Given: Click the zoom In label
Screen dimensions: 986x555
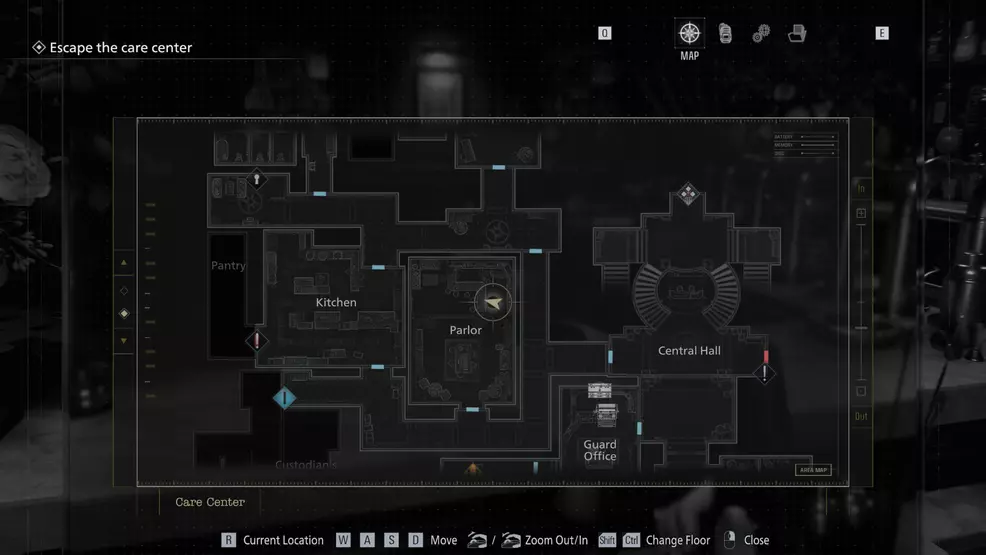Looking at the screenshot, I should pos(861,189).
